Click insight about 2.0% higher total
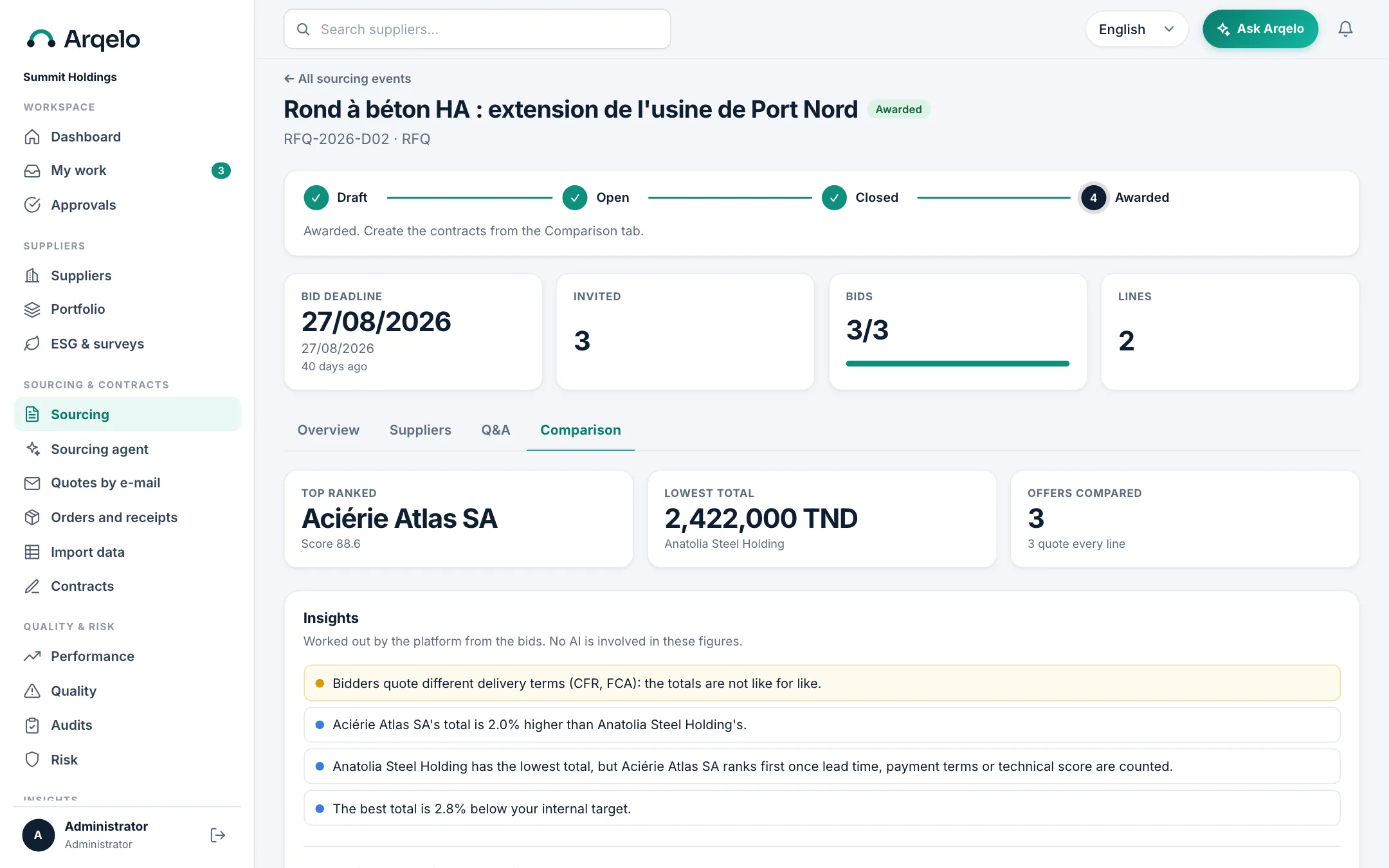Viewport: 1389px width, 868px height. pyautogui.click(x=822, y=725)
